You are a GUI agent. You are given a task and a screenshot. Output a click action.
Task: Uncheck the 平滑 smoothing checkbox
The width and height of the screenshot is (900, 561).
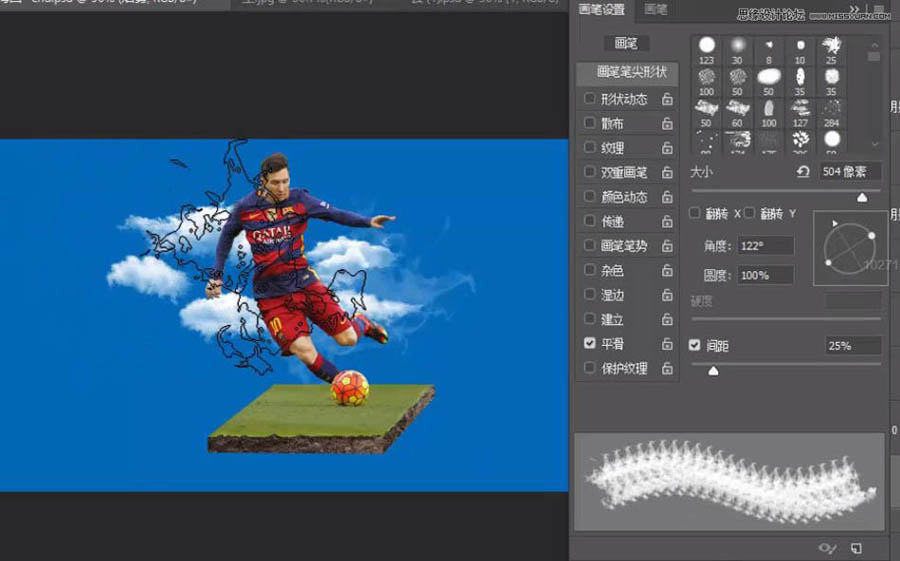pyautogui.click(x=590, y=343)
